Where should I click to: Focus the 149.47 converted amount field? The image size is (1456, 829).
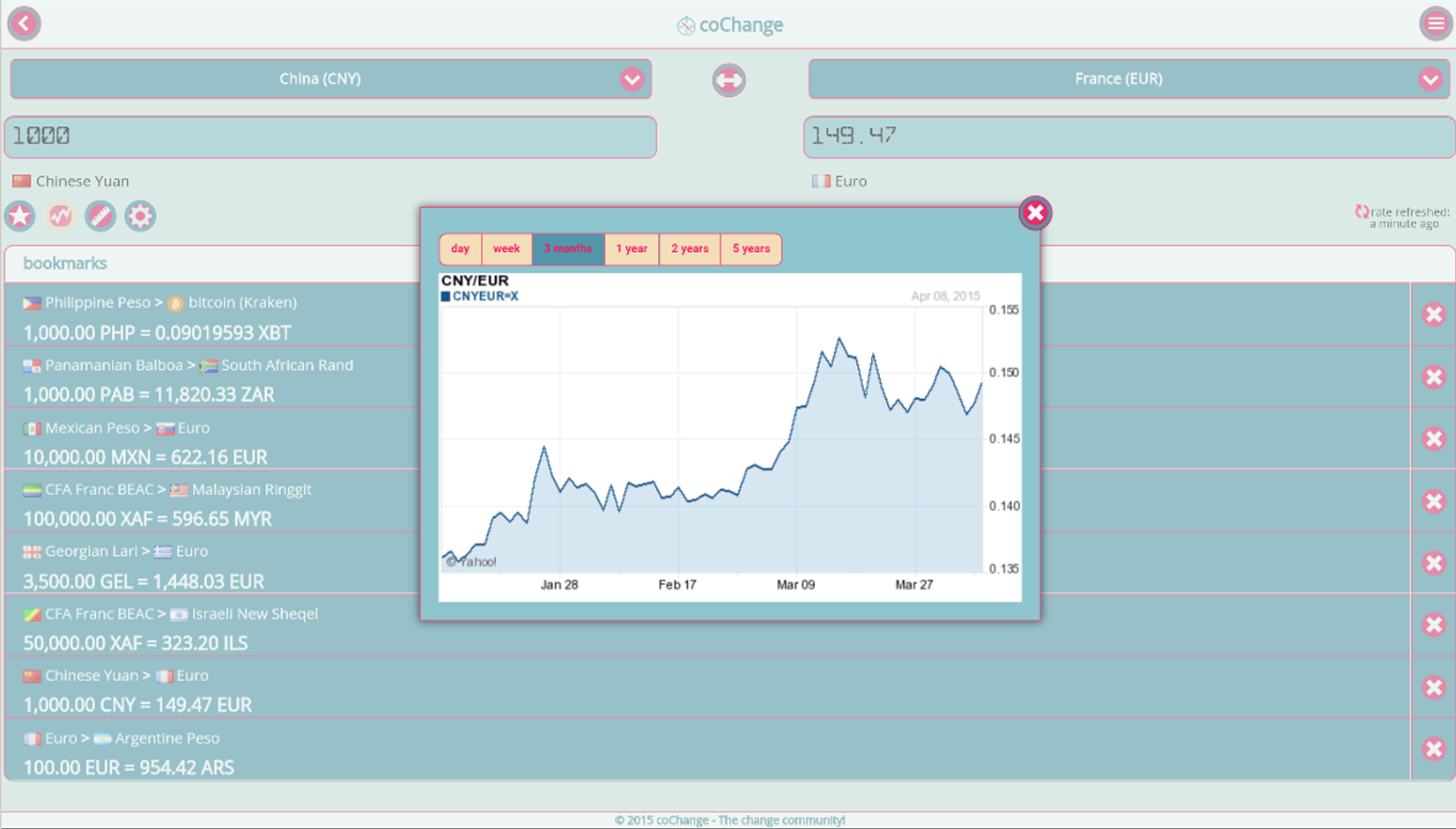click(1129, 137)
